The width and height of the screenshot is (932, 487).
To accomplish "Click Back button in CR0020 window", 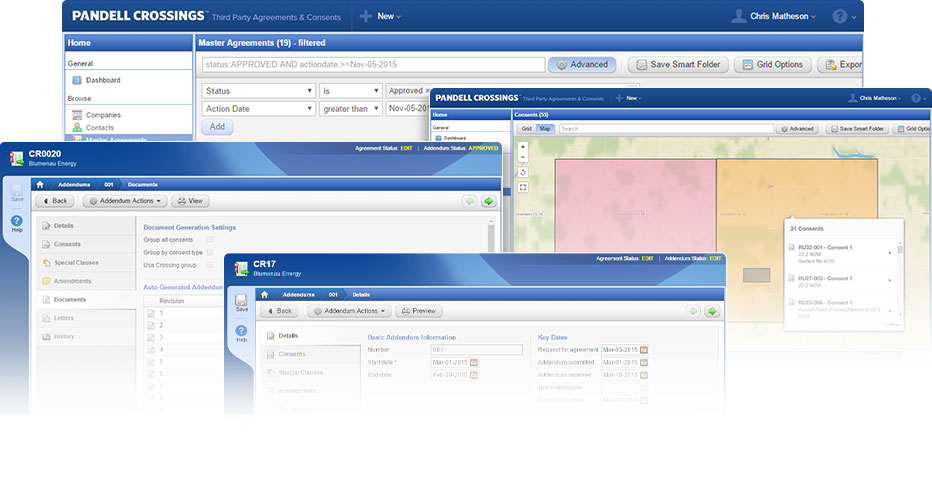I will point(55,201).
